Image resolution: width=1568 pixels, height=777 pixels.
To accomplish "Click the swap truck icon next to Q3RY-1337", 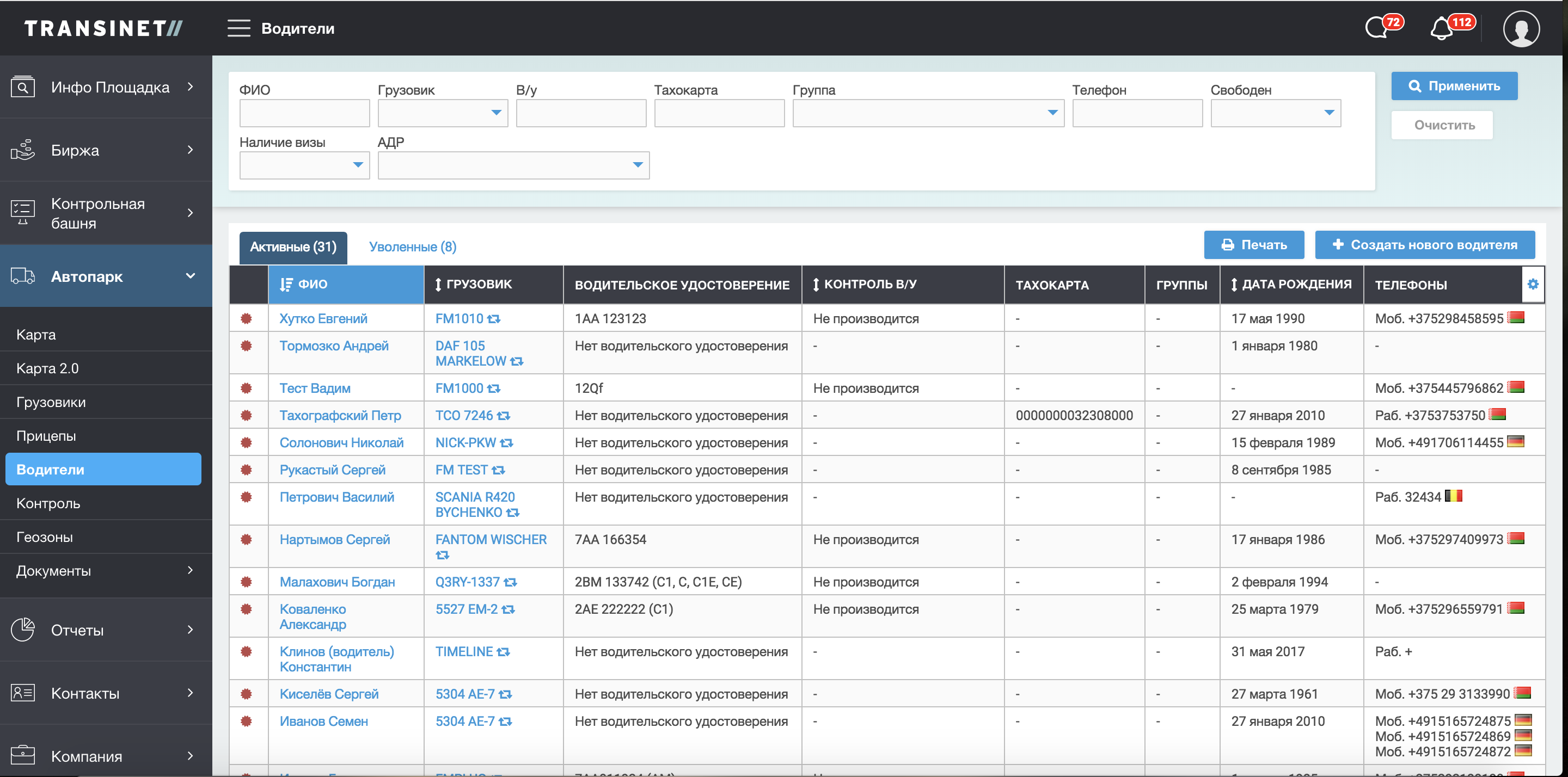I will pyautogui.click(x=510, y=582).
